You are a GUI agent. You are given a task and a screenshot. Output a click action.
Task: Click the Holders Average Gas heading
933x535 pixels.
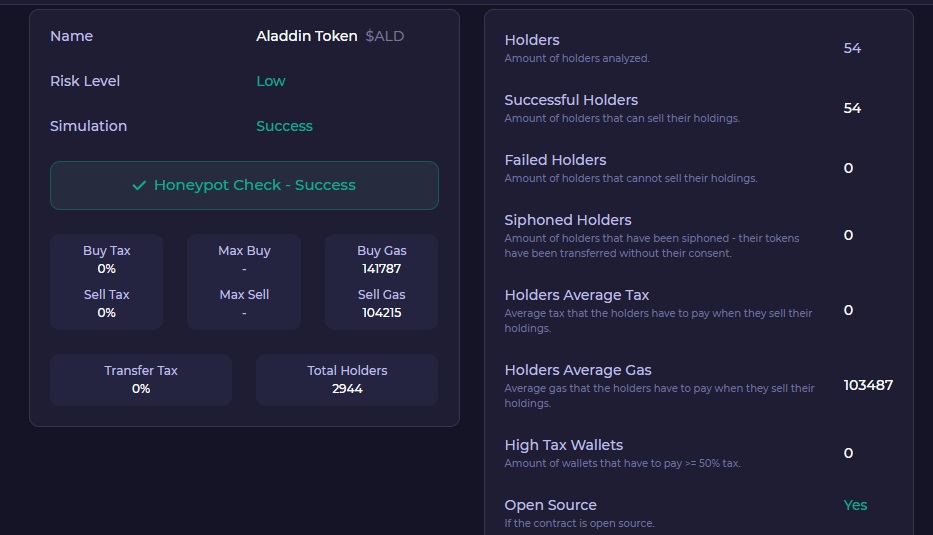tap(578, 370)
